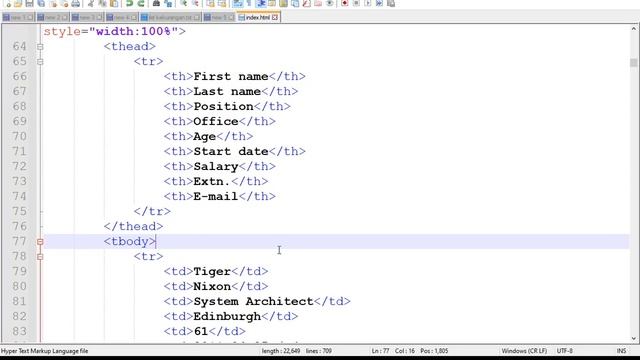Switch to the new 3 tab
The width and height of the screenshot is (640, 360).
[87, 18]
